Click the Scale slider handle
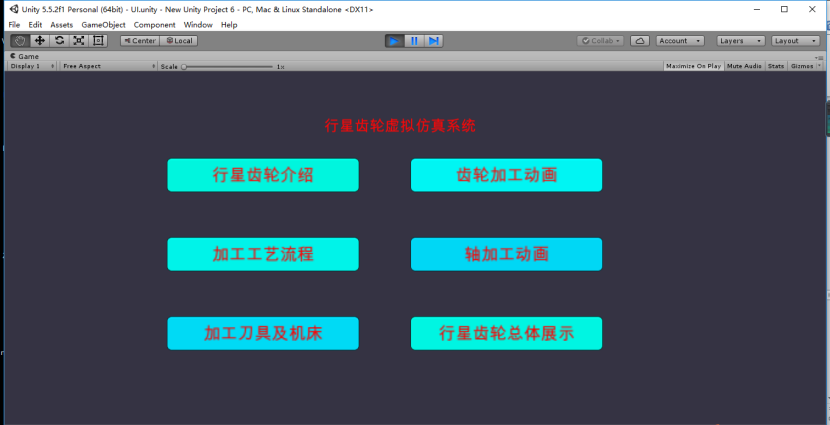The width and height of the screenshot is (830, 425). [x=184, y=67]
